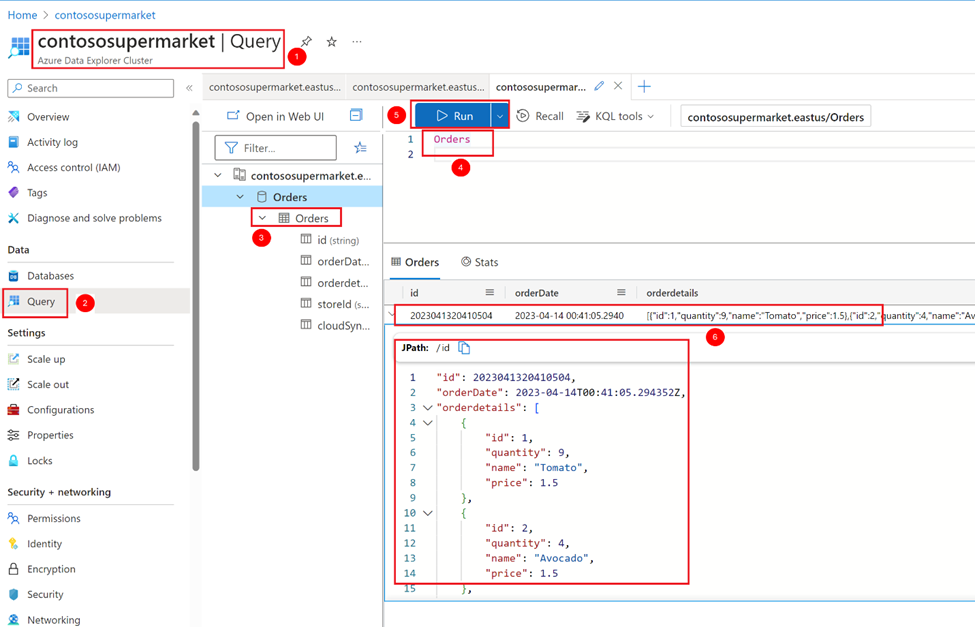Fold the second orderdetails object at line 10
Viewport: 975px width, 627px height.
point(427,513)
